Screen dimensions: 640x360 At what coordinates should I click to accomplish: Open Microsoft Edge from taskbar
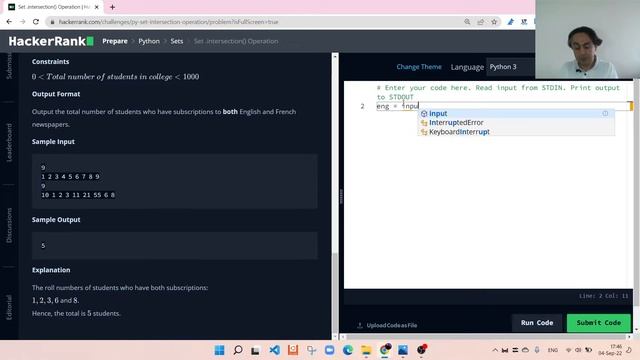(348, 350)
